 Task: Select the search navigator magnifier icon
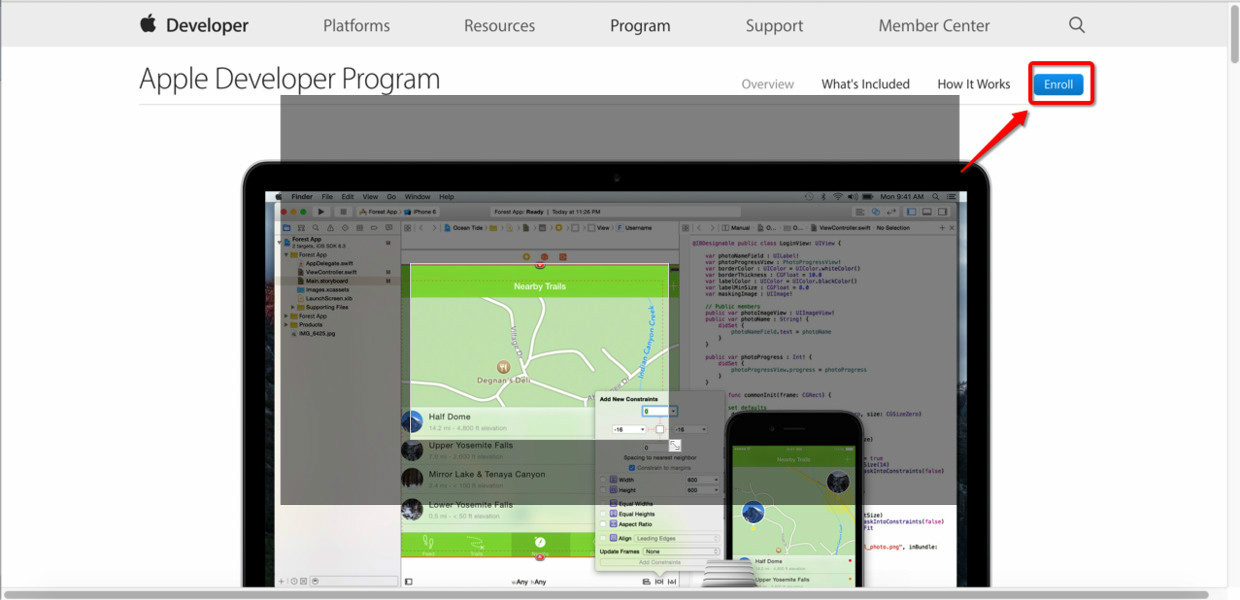point(316,228)
